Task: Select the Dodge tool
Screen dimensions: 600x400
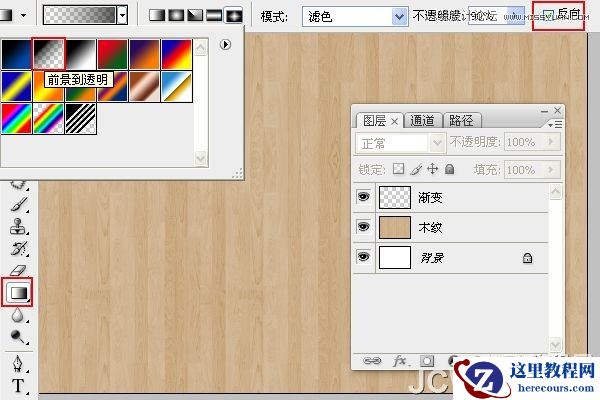Action: [17, 337]
